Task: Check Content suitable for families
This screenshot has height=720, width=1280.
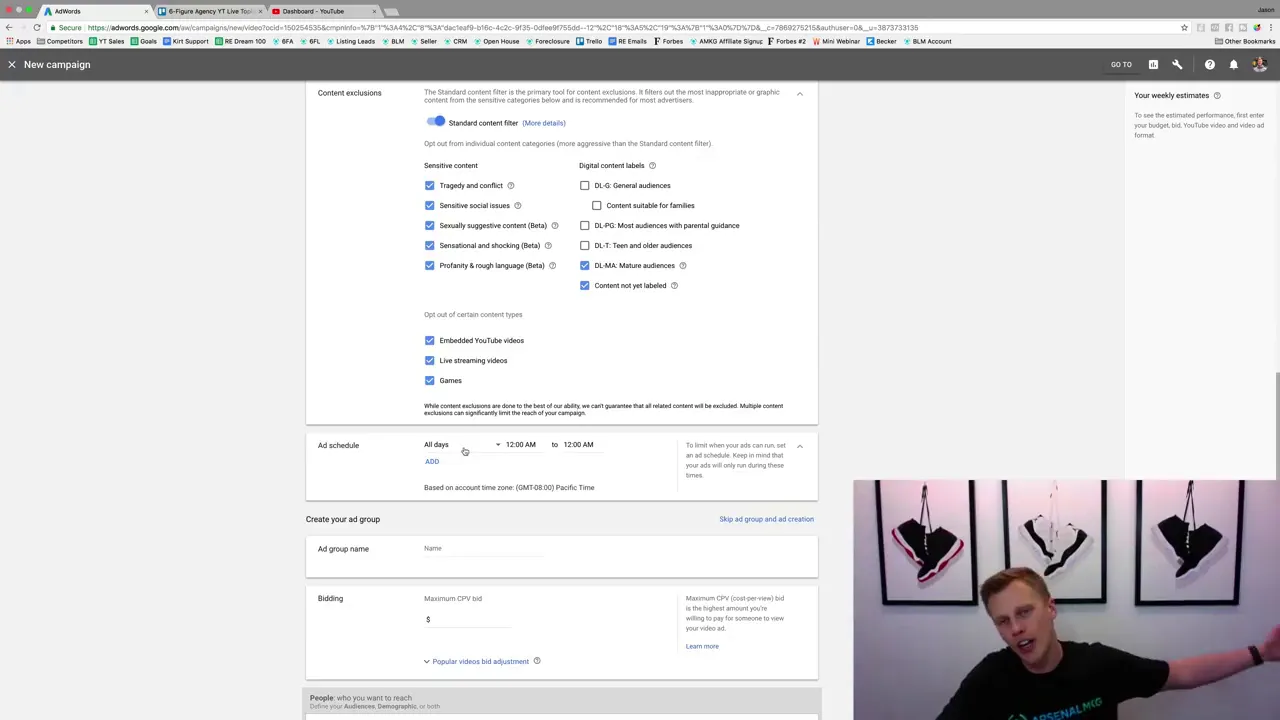Action: tap(597, 205)
